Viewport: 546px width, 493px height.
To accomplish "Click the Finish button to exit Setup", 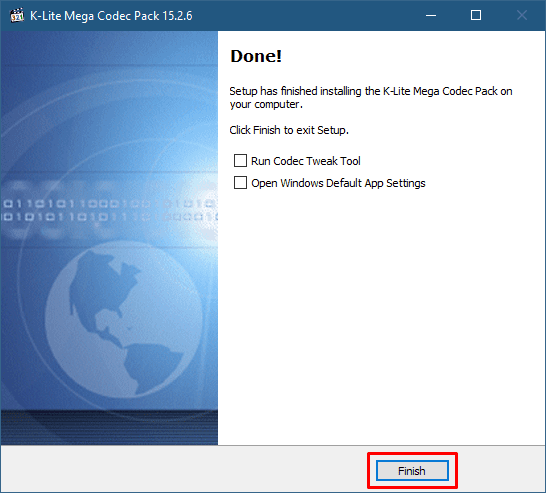I will point(412,471).
